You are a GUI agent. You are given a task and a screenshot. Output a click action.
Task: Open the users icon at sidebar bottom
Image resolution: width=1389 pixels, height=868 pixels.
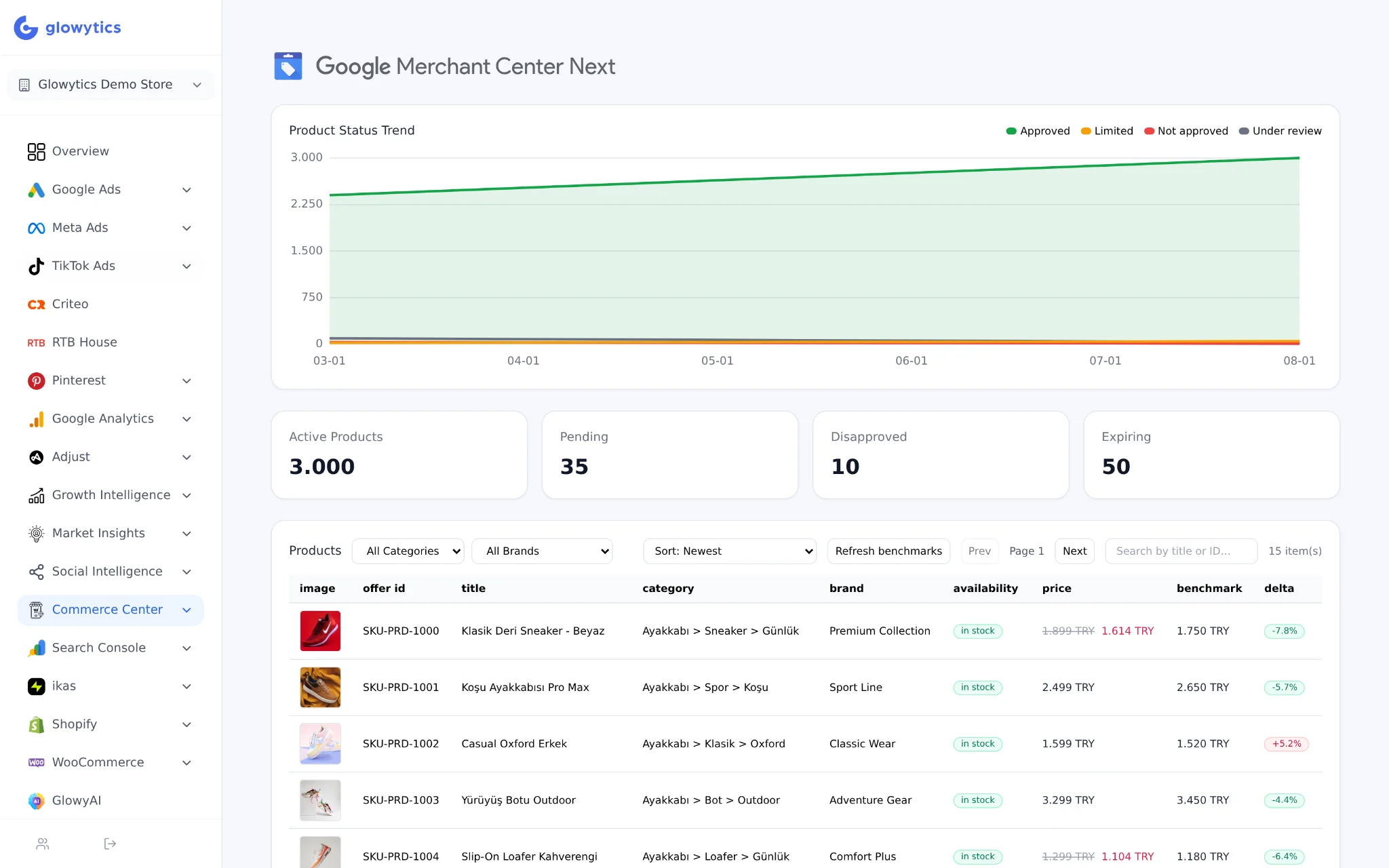(x=43, y=844)
